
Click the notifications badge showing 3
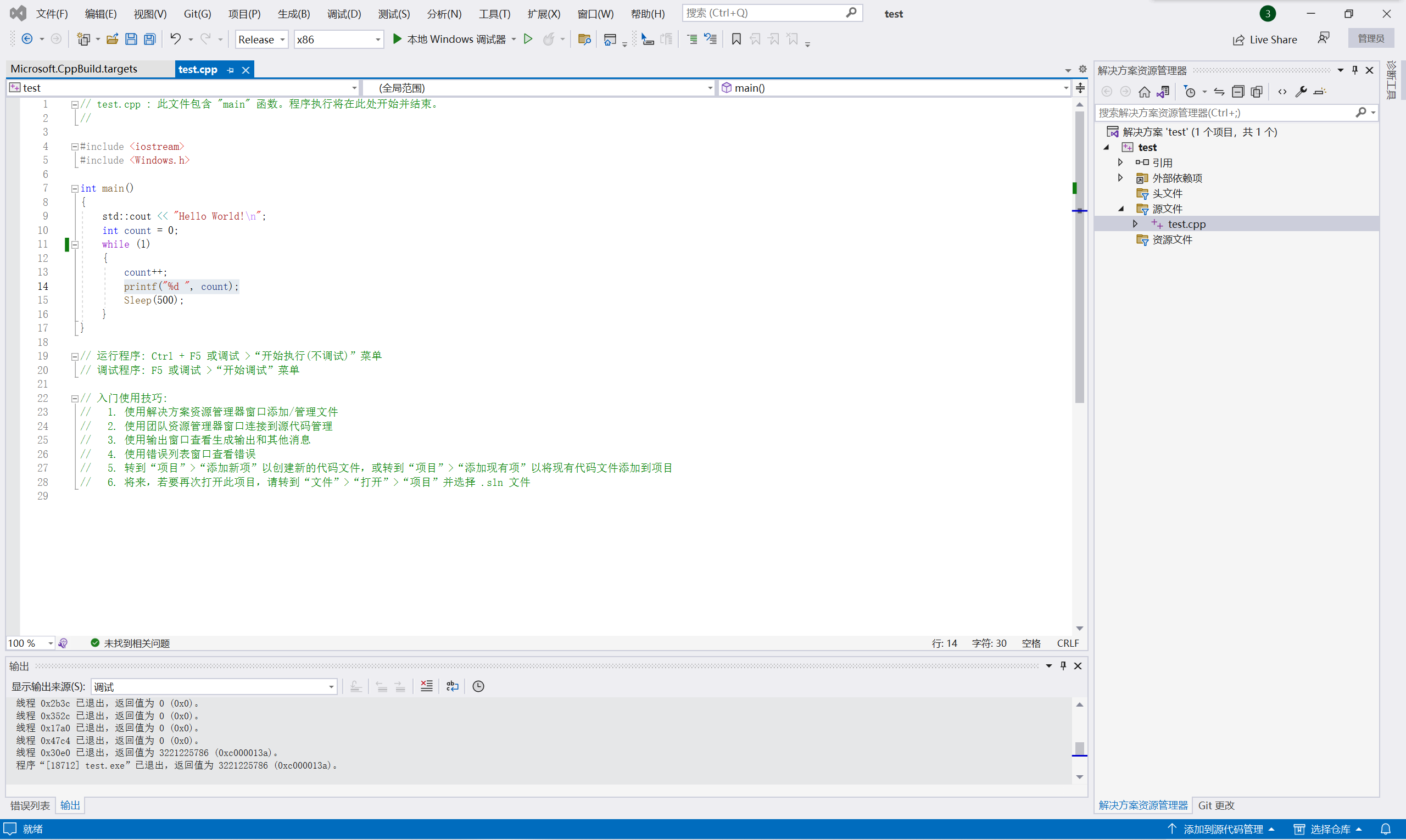1268,14
